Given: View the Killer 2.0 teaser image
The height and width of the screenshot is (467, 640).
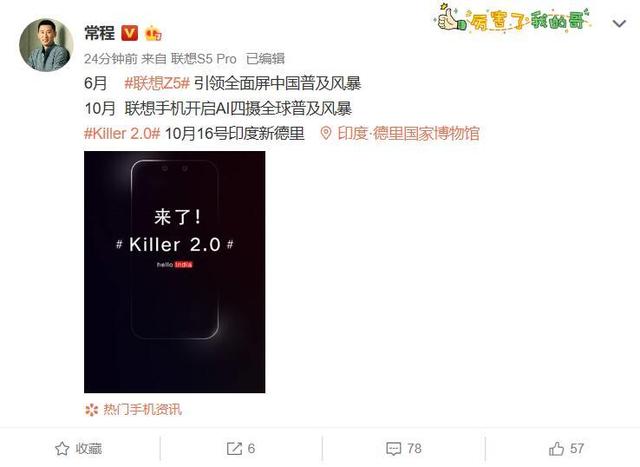Looking at the screenshot, I should pos(175,272).
